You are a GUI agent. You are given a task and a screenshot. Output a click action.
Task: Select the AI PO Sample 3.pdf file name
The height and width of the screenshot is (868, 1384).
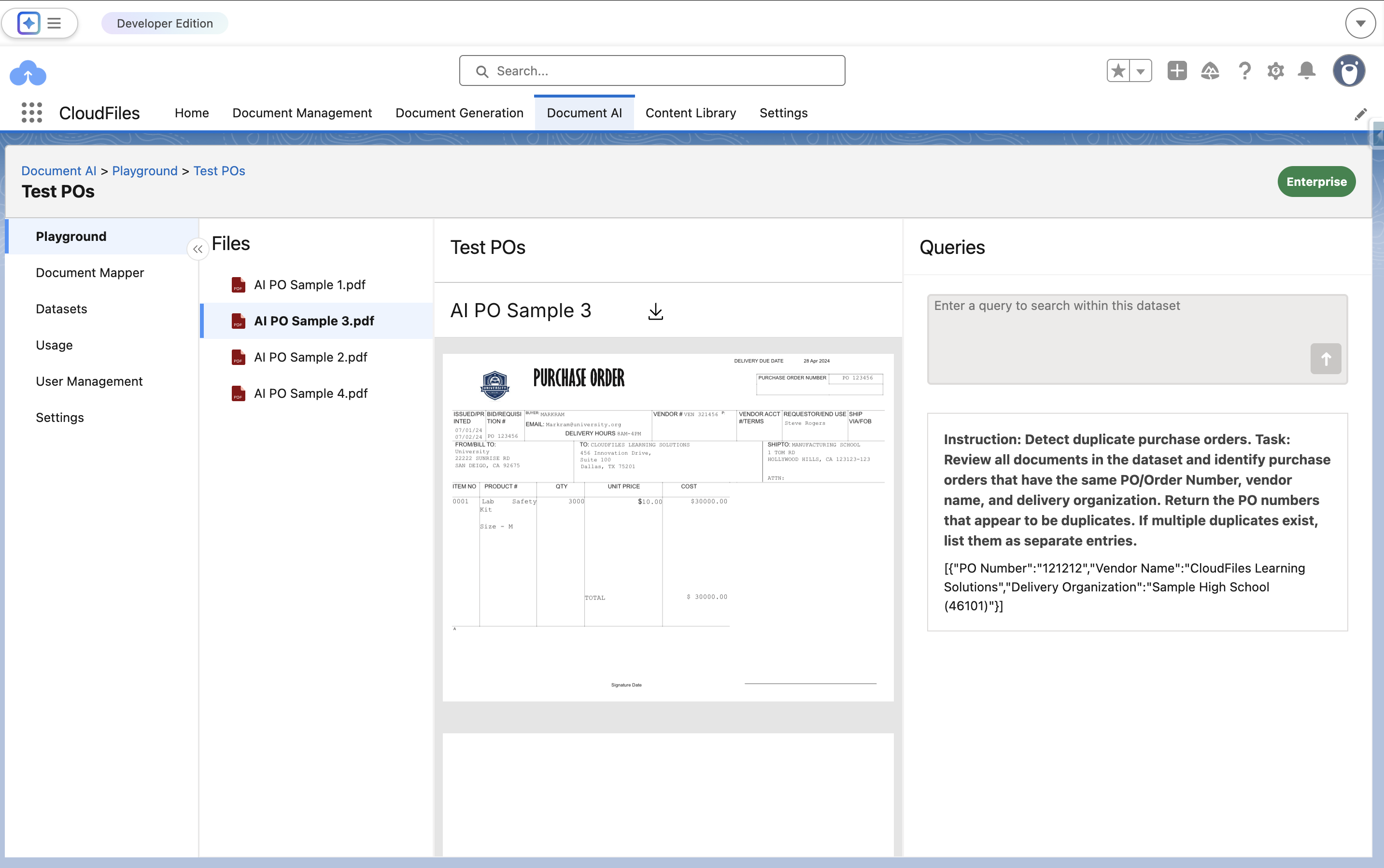(x=314, y=321)
